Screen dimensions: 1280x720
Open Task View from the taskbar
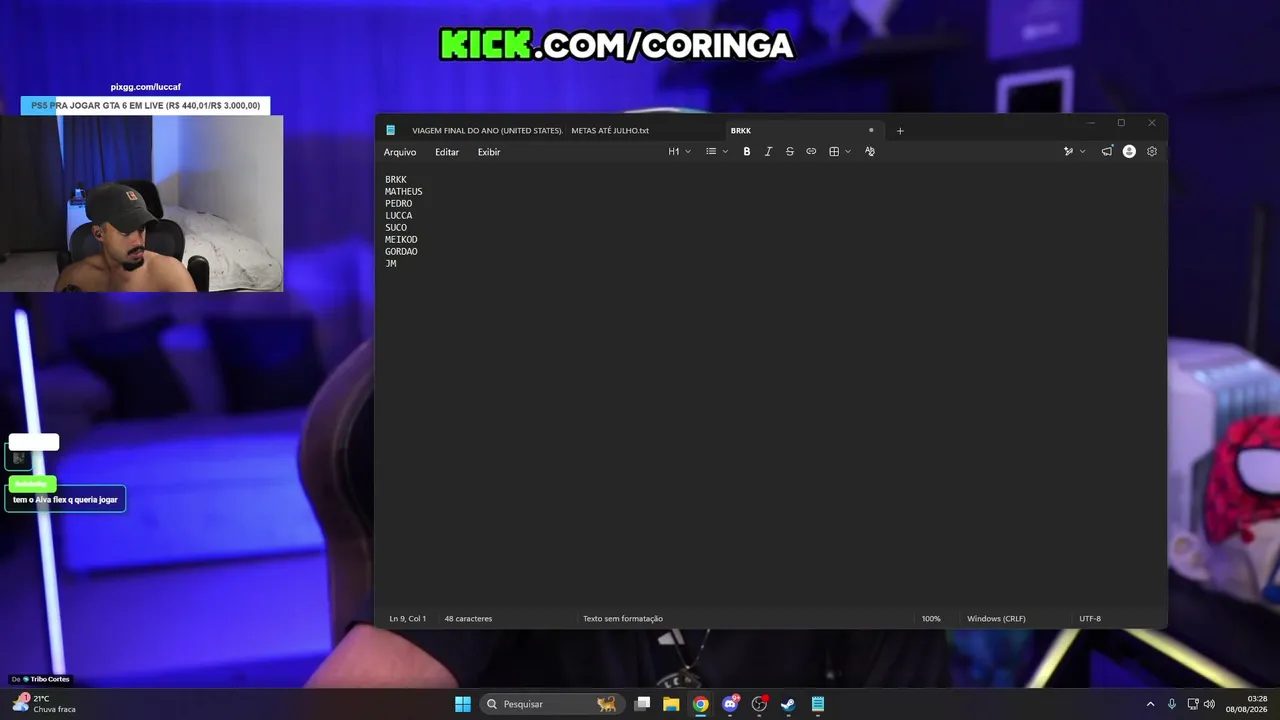(643, 704)
